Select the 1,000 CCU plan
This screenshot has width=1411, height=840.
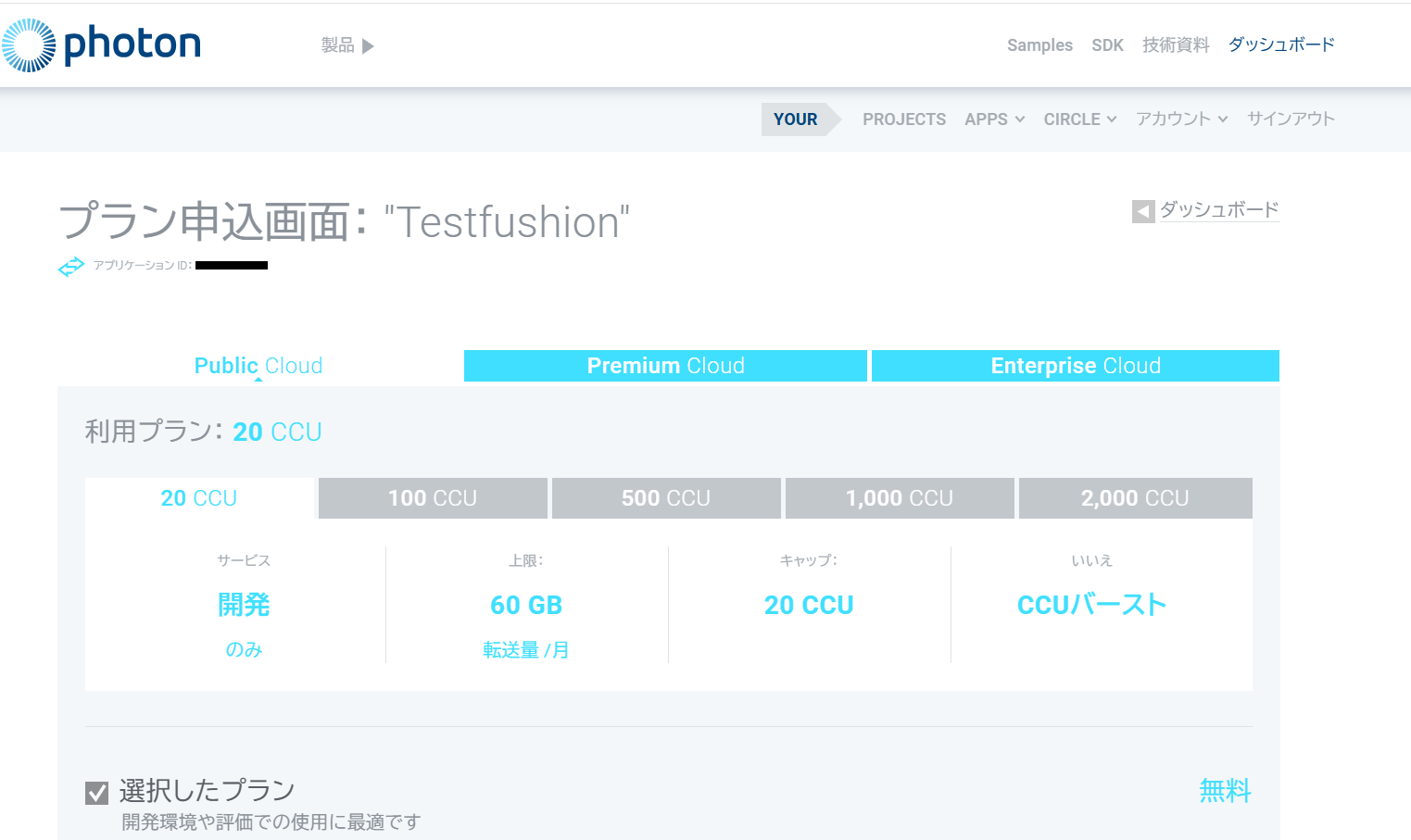pos(899,498)
